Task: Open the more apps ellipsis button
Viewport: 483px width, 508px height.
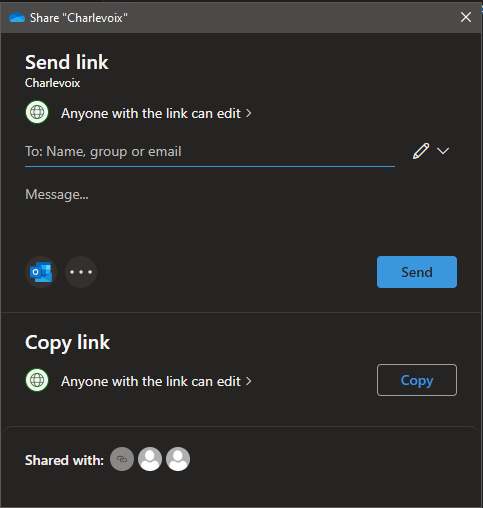Action: click(x=81, y=272)
